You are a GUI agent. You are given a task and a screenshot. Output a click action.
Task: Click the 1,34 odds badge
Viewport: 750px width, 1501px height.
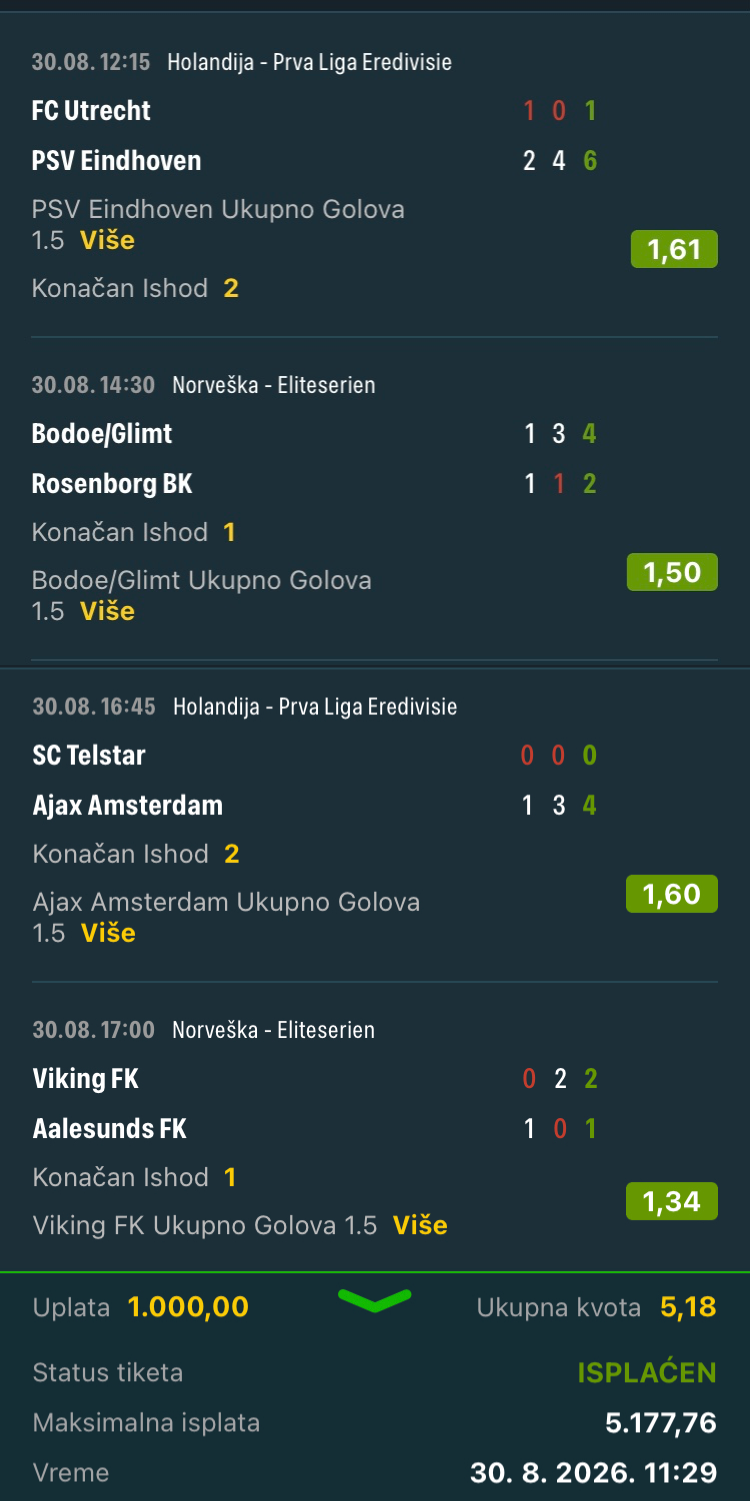point(672,1201)
